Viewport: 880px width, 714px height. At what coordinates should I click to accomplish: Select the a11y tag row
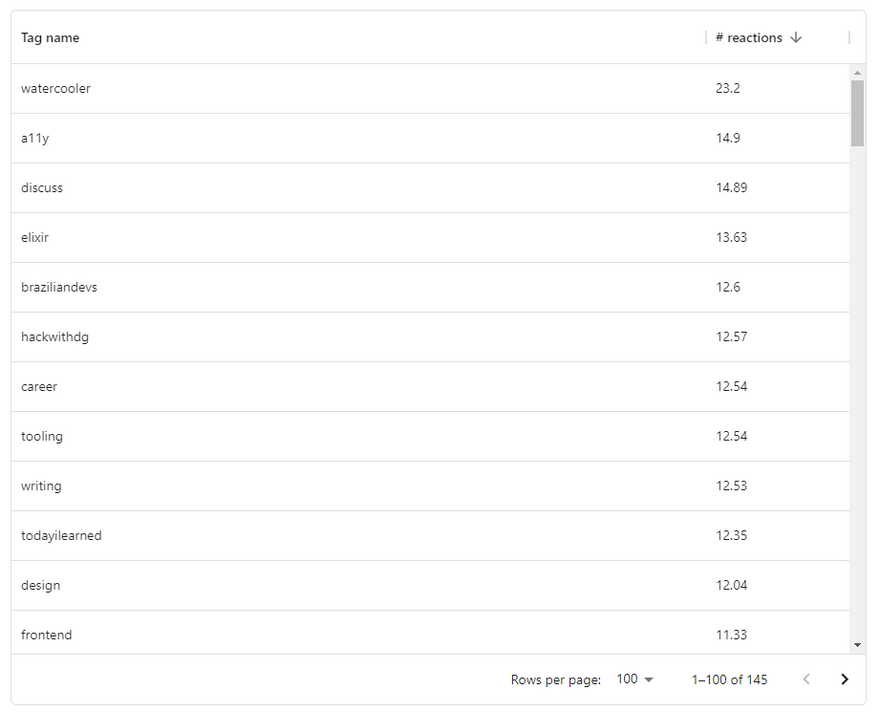430,138
